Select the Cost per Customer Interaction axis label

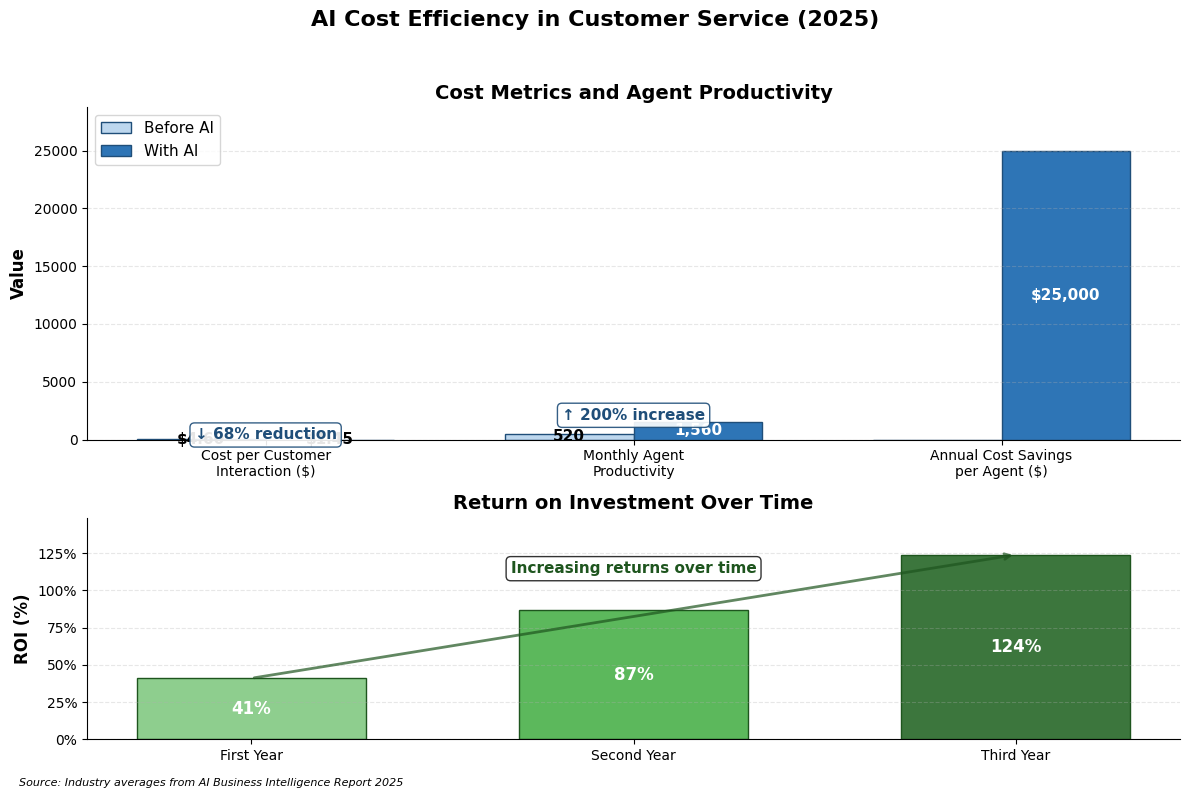(266, 463)
